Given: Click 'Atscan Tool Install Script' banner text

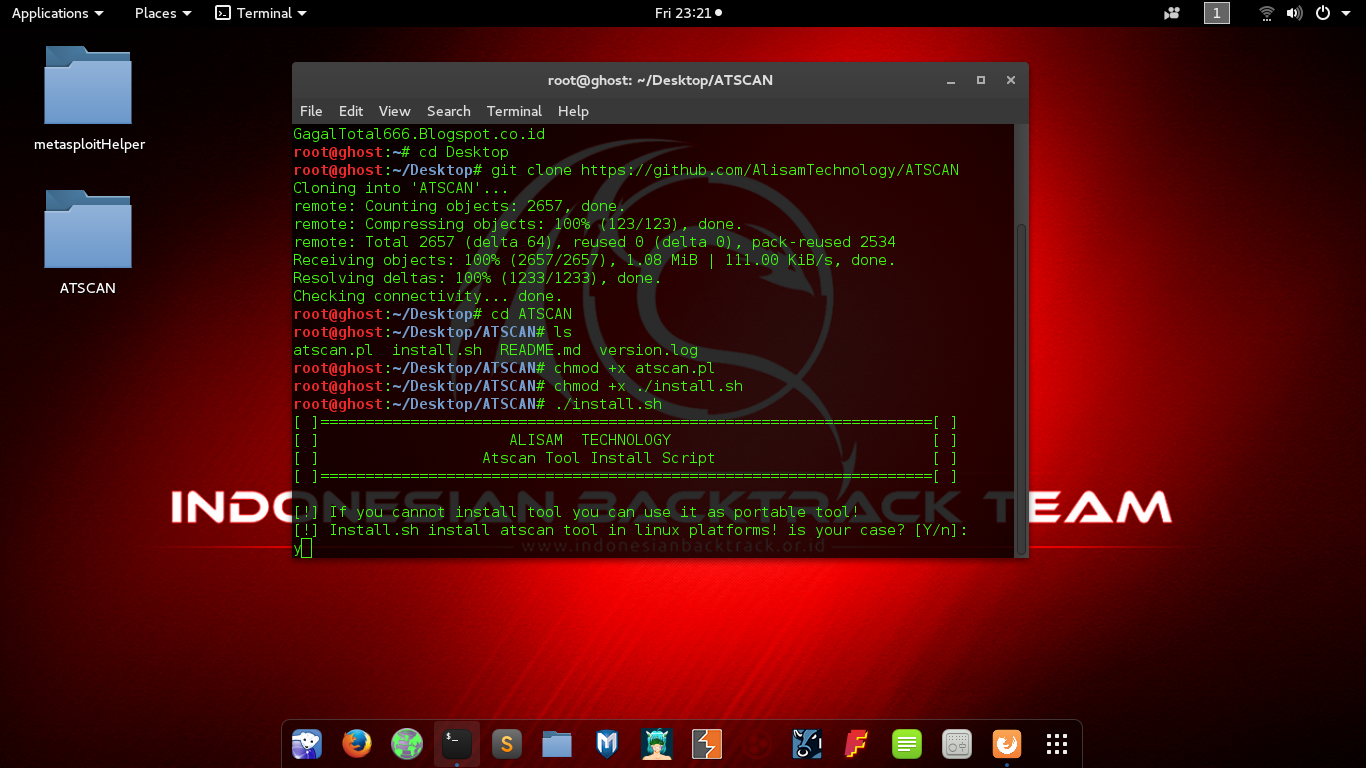Looking at the screenshot, I should (599, 458).
